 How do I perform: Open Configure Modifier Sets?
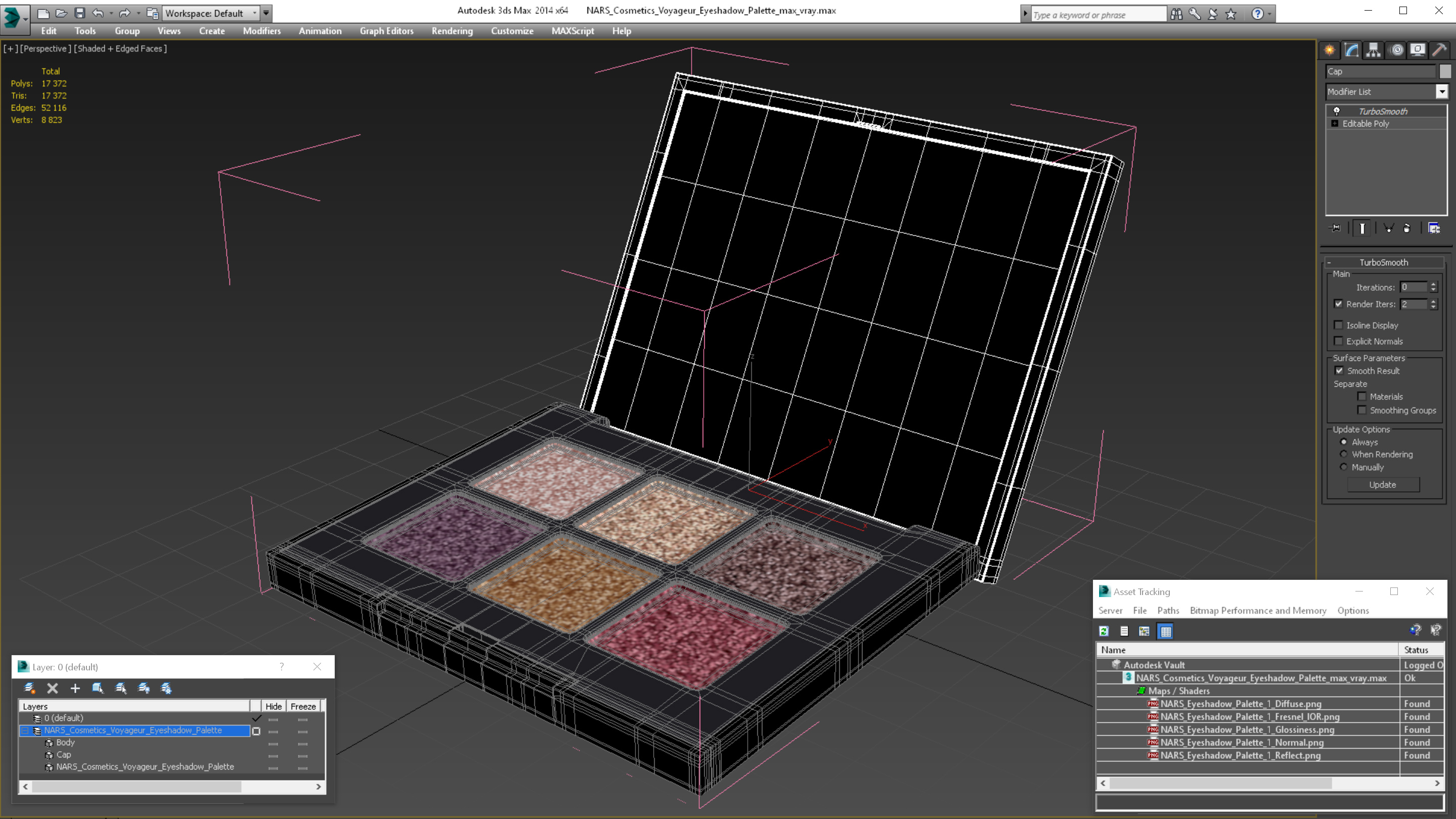pyautogui.click(x=1435, y=229)
